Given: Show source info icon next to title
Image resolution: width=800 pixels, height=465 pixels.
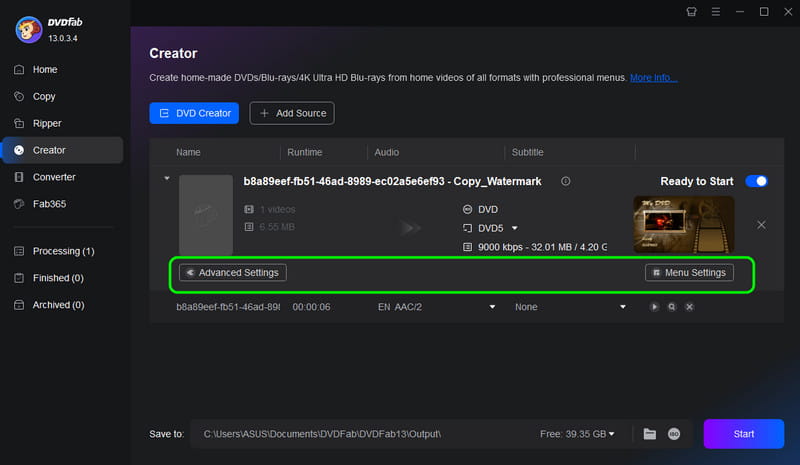Looking at the screenshot, I should tap(565, 181).
